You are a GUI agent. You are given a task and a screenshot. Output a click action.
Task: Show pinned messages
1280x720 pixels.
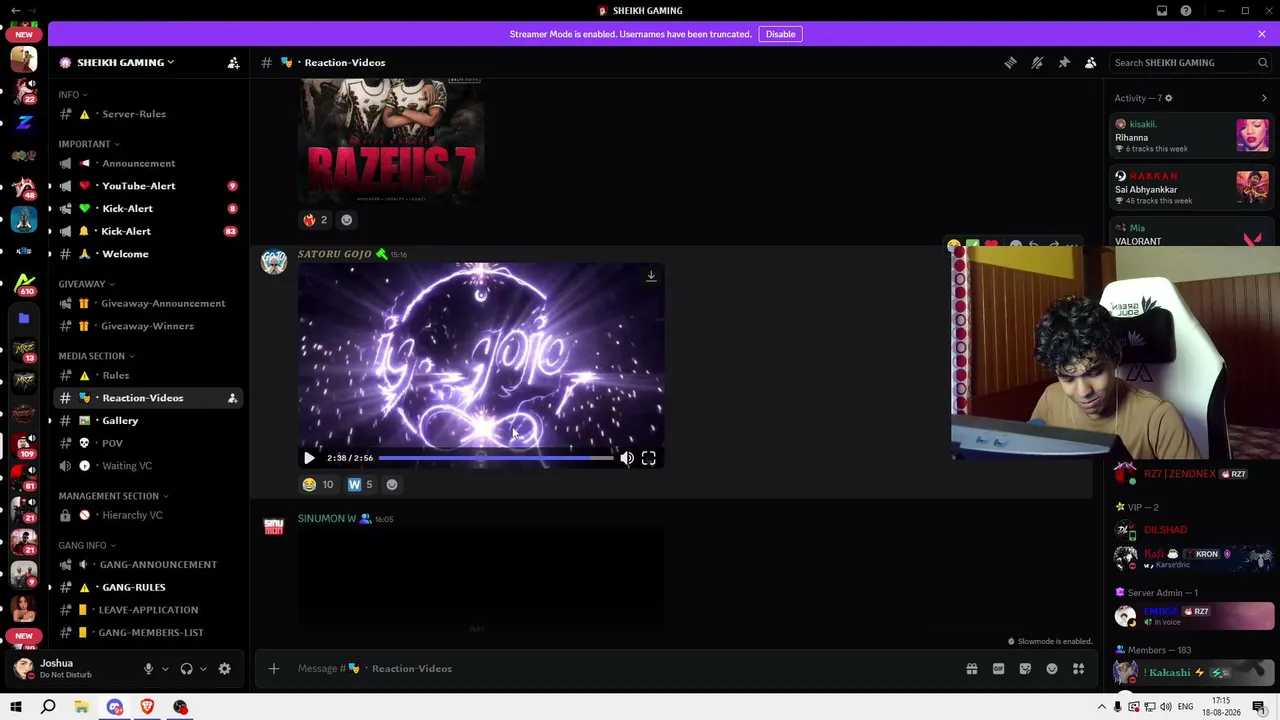pyautogui.click(x=1064, y=62)
